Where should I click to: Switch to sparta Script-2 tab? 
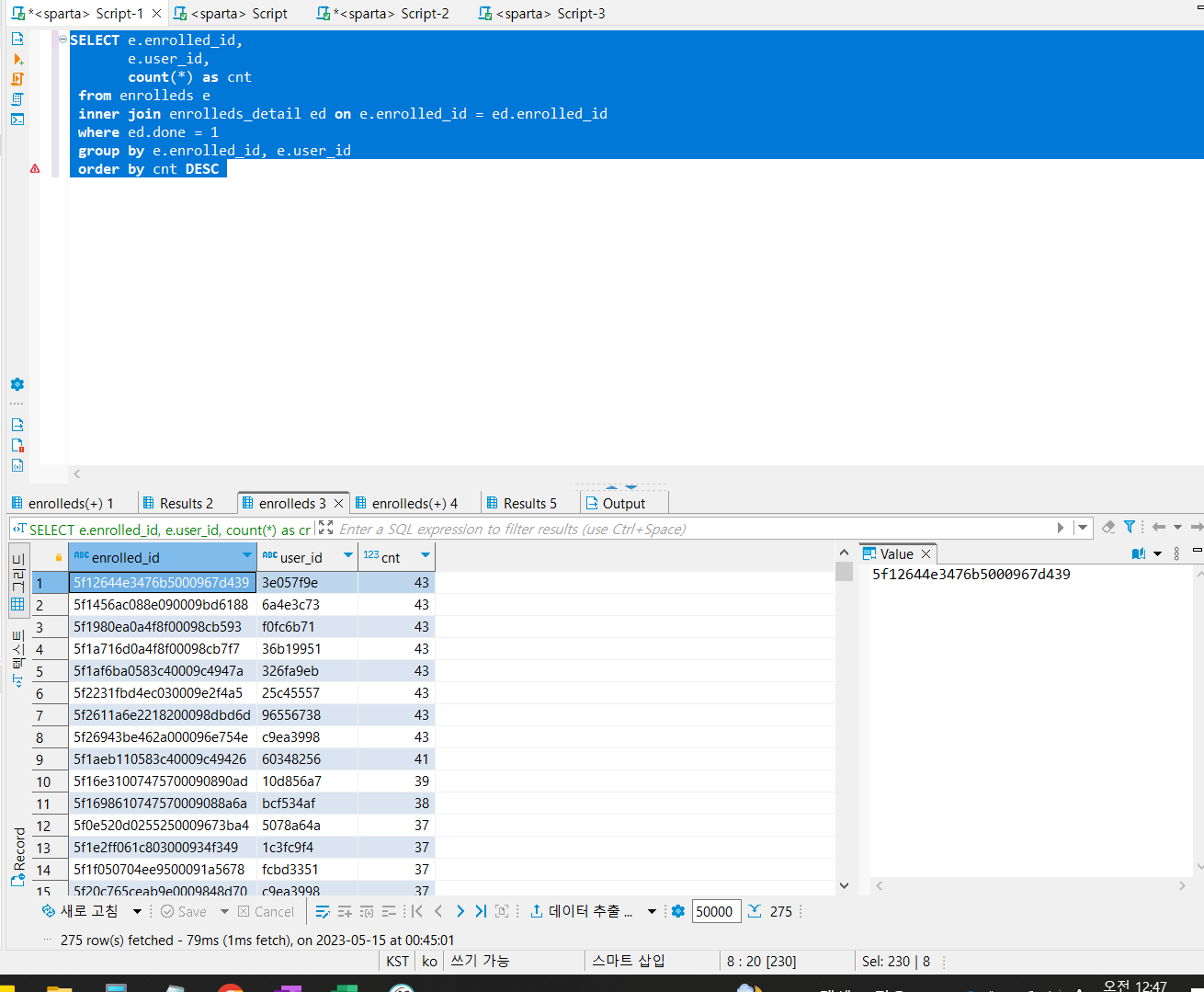click(x=382, y=14)
